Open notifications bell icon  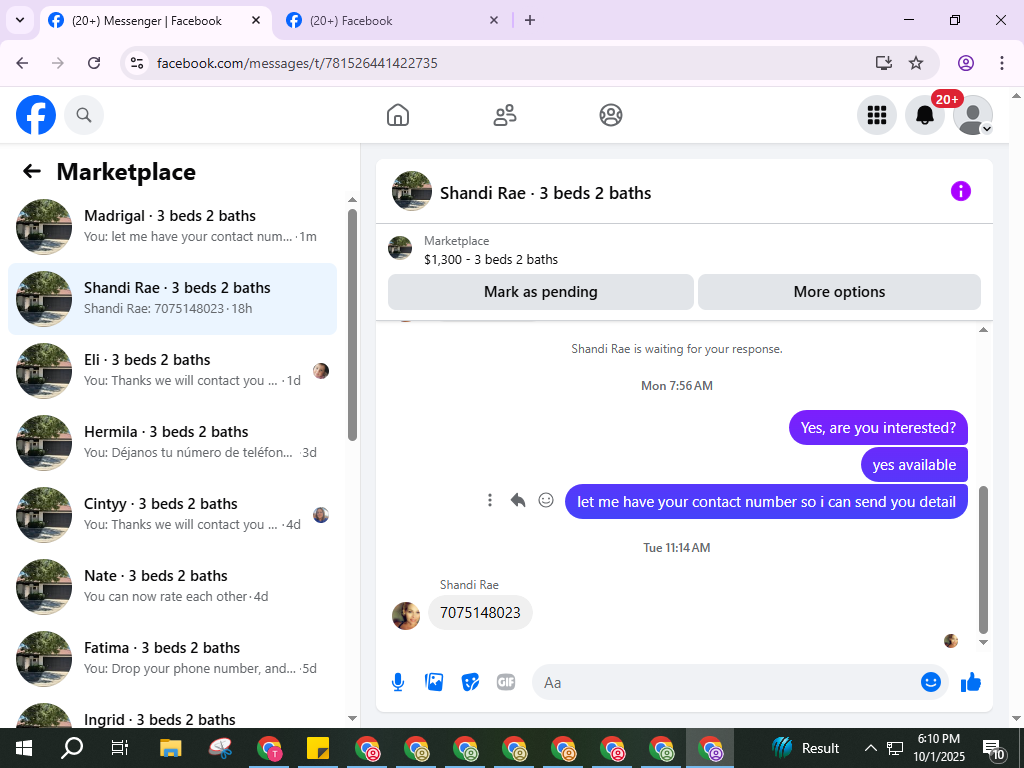(x=925, y=115)
